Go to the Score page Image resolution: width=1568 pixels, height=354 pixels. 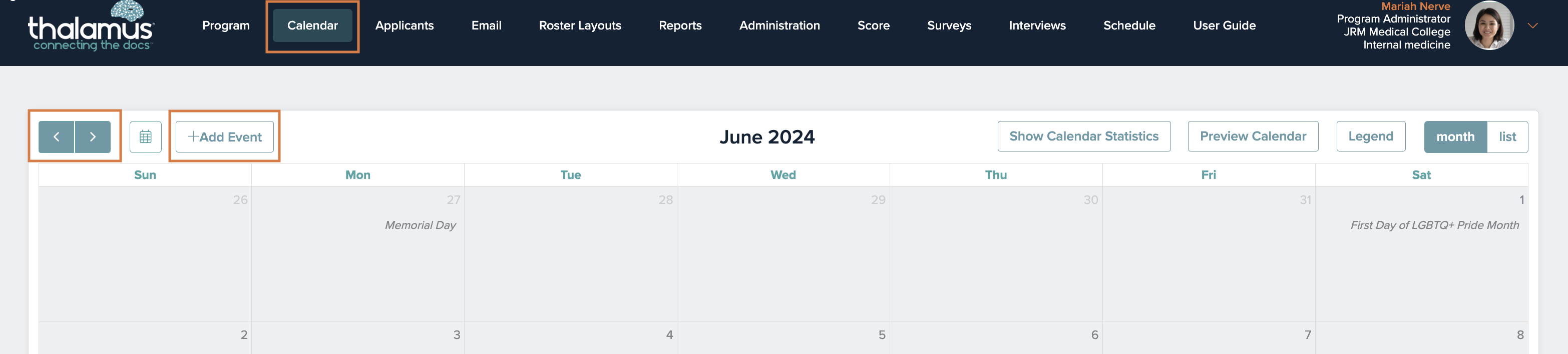[x=874, y=25]
